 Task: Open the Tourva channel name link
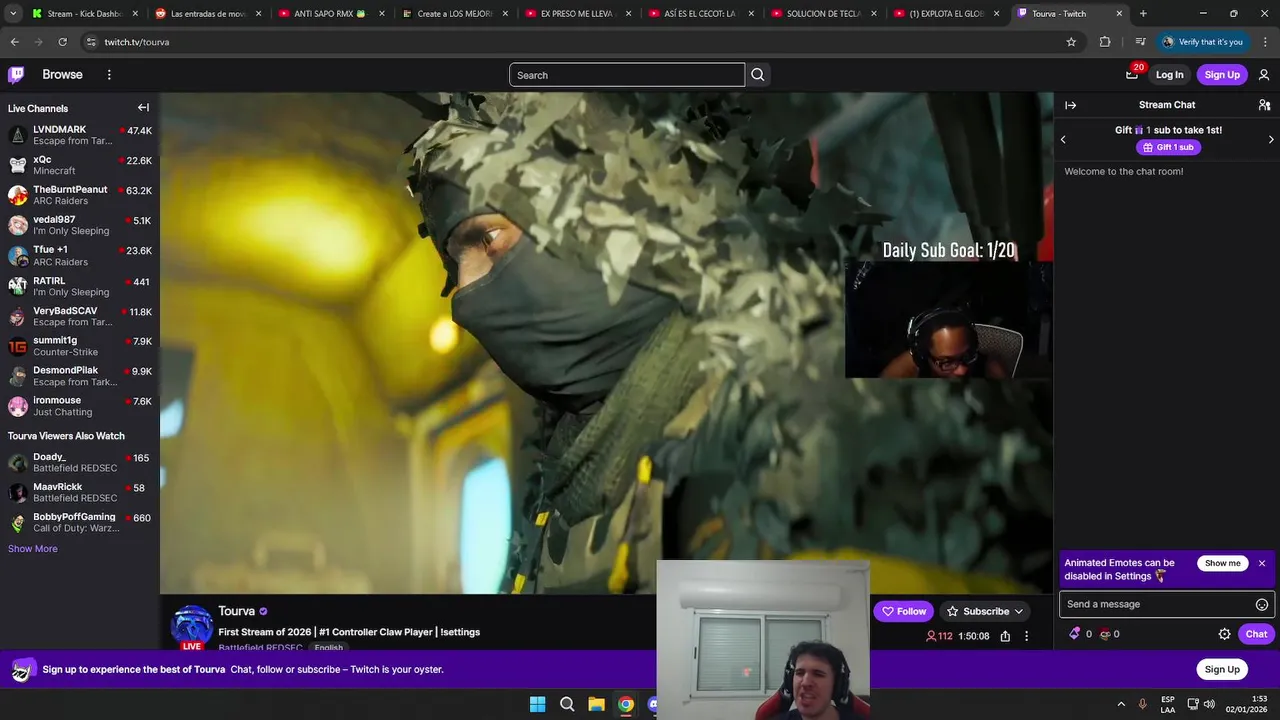(237, 611)
